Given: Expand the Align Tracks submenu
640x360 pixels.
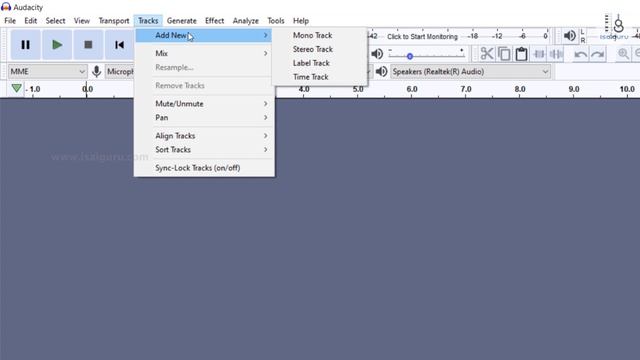Looking at the screenshot, I should 204,136.
